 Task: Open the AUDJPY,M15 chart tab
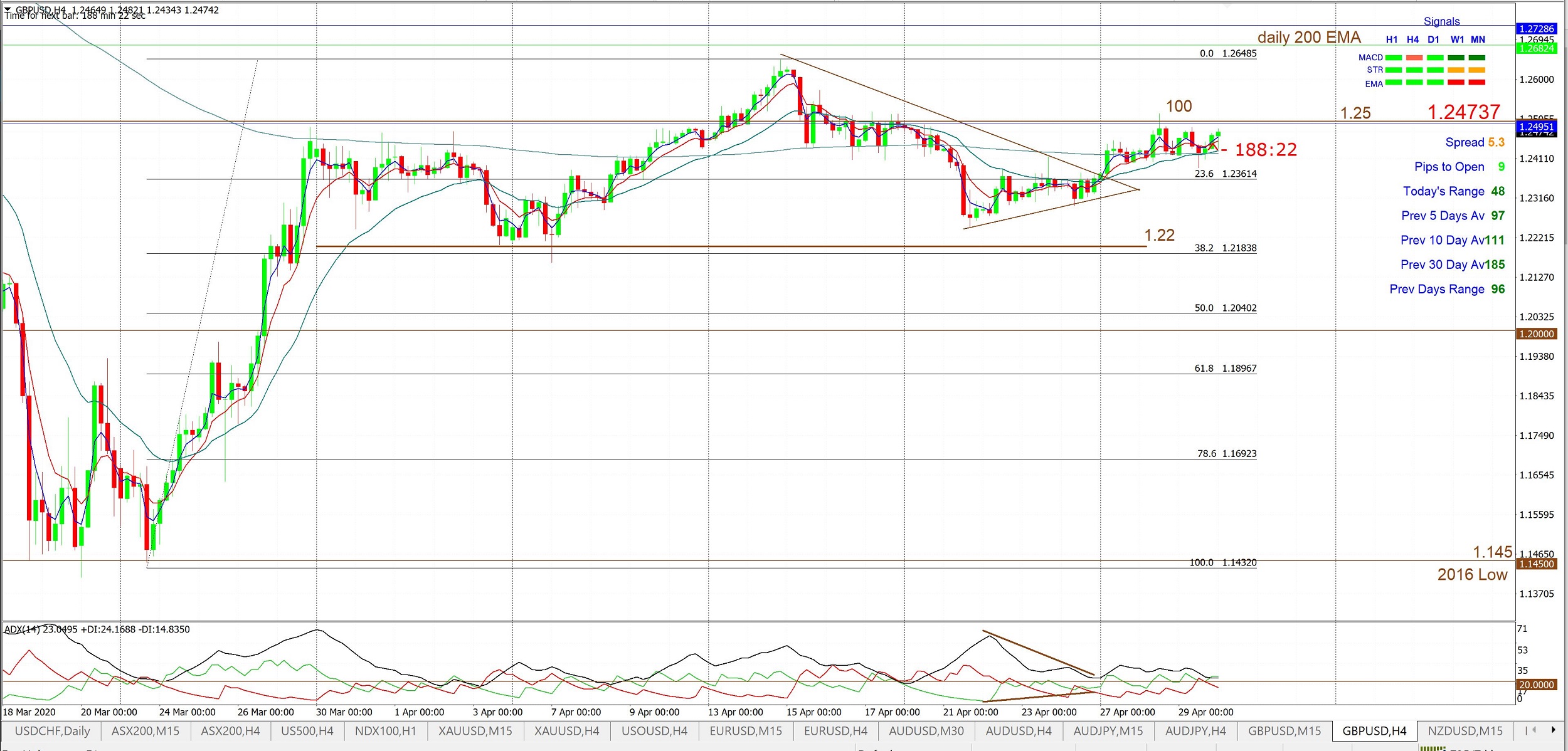[x=1108, y=731]
